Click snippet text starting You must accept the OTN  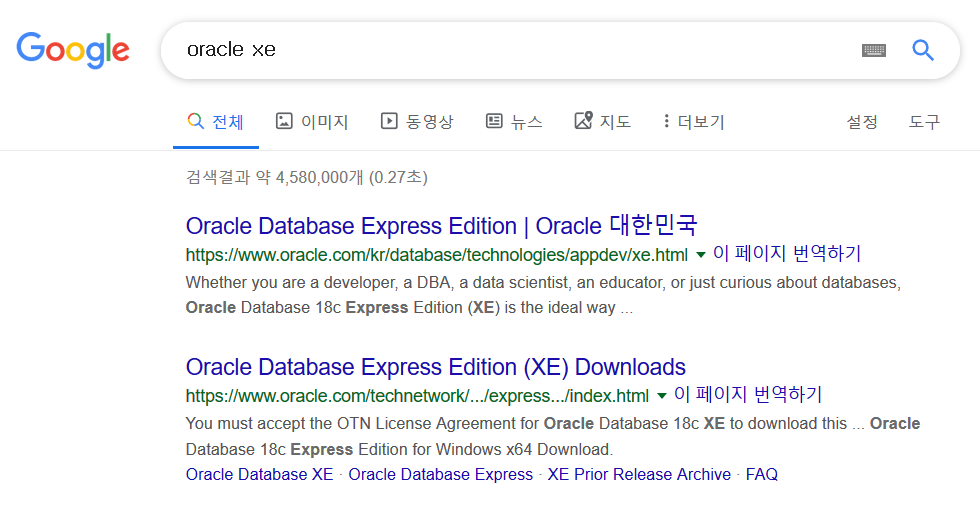552,436
